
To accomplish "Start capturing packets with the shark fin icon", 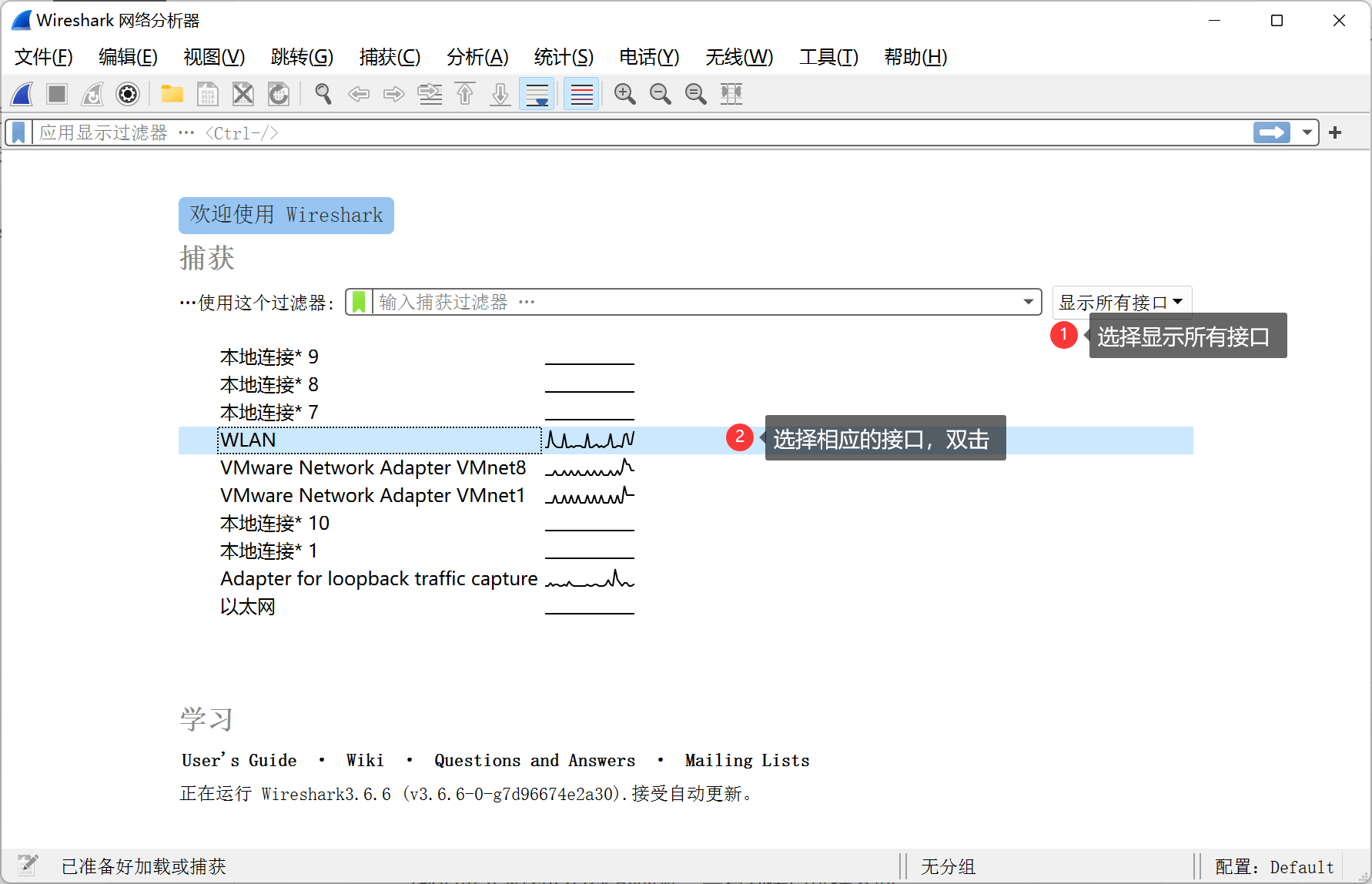I will 22,94.
